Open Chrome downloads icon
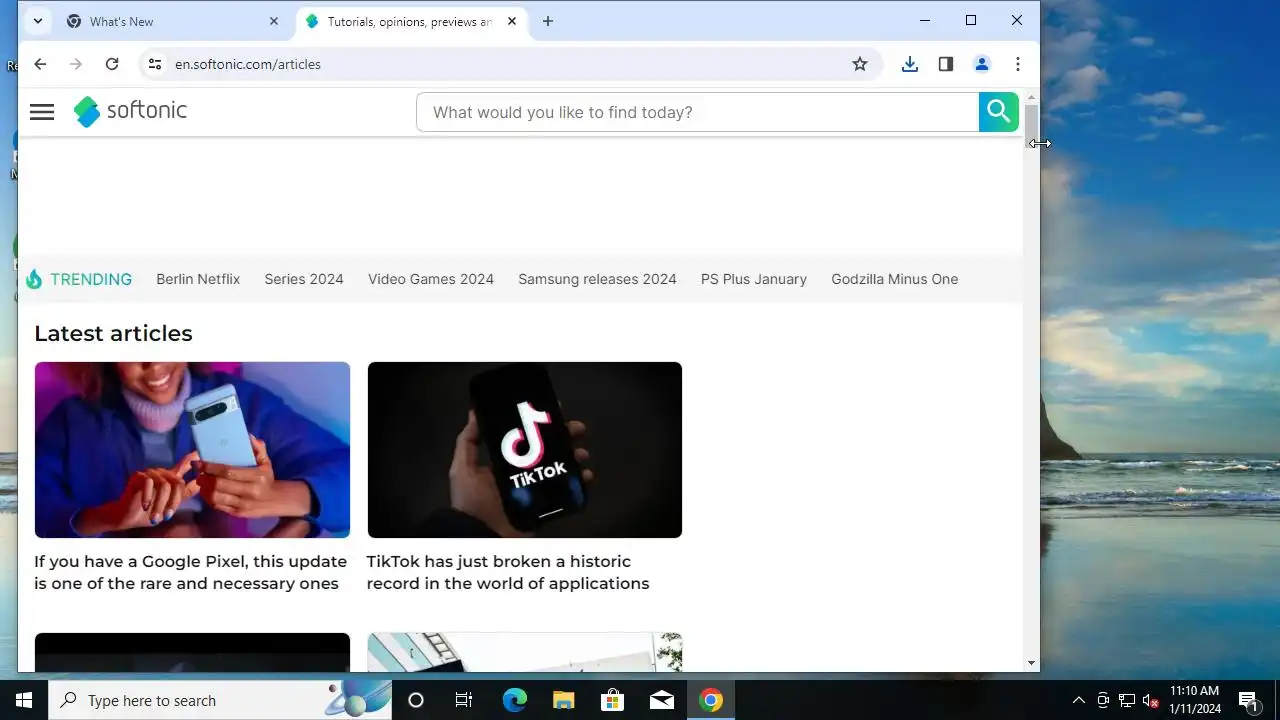Viewport: 1280px width, 720px height. point(910,64)
